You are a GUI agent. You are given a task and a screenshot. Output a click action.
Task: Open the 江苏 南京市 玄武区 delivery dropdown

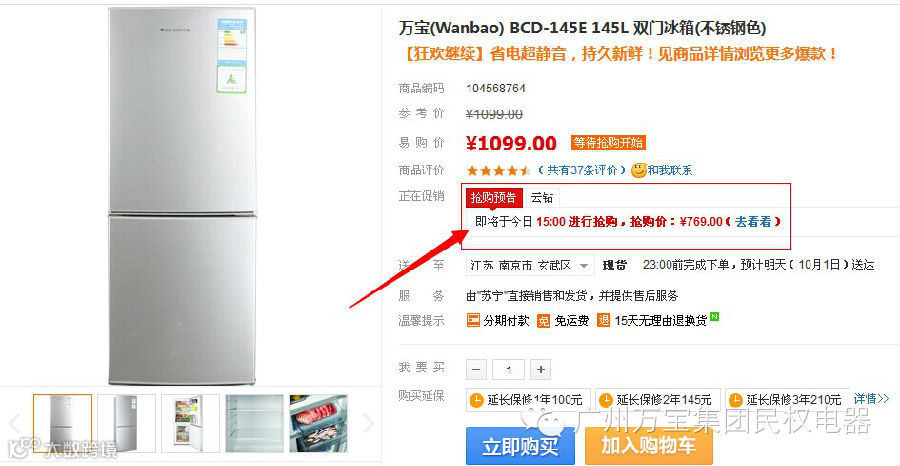[529, 265]
